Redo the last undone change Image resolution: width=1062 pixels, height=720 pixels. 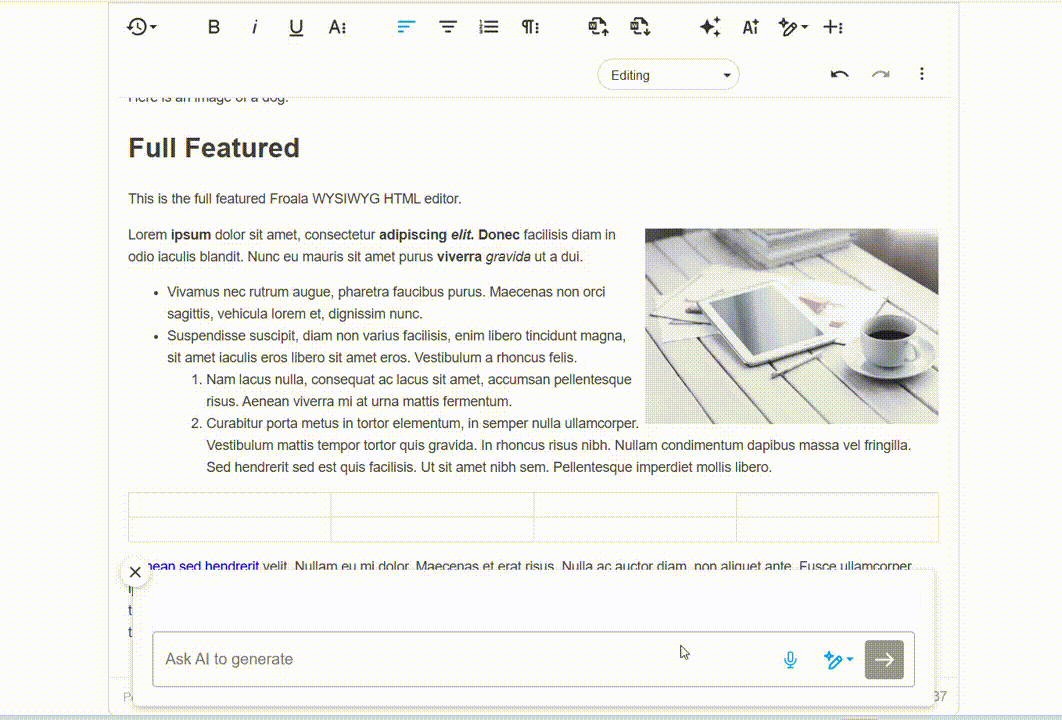880,75
